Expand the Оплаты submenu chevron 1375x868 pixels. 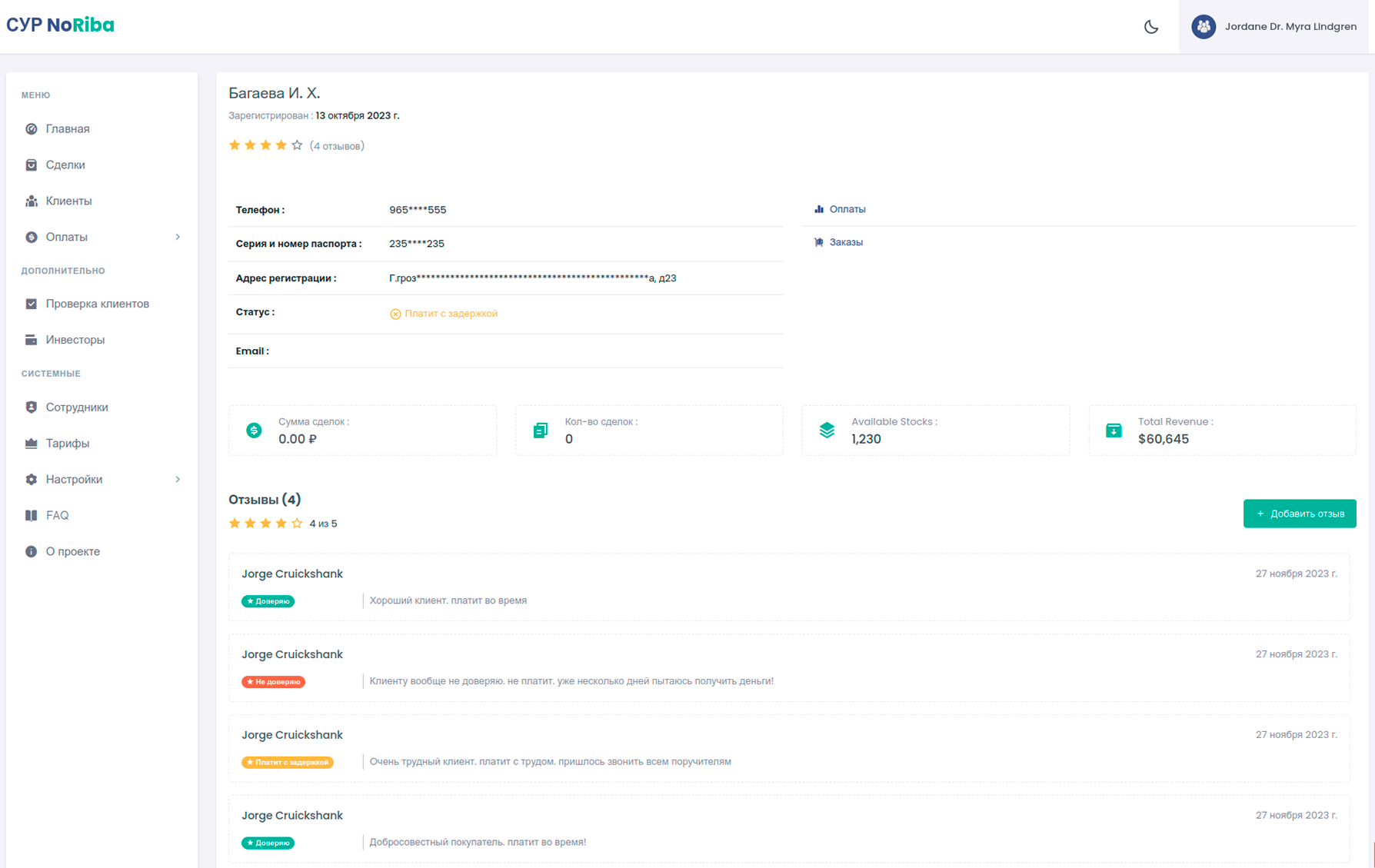coord(178,238)
